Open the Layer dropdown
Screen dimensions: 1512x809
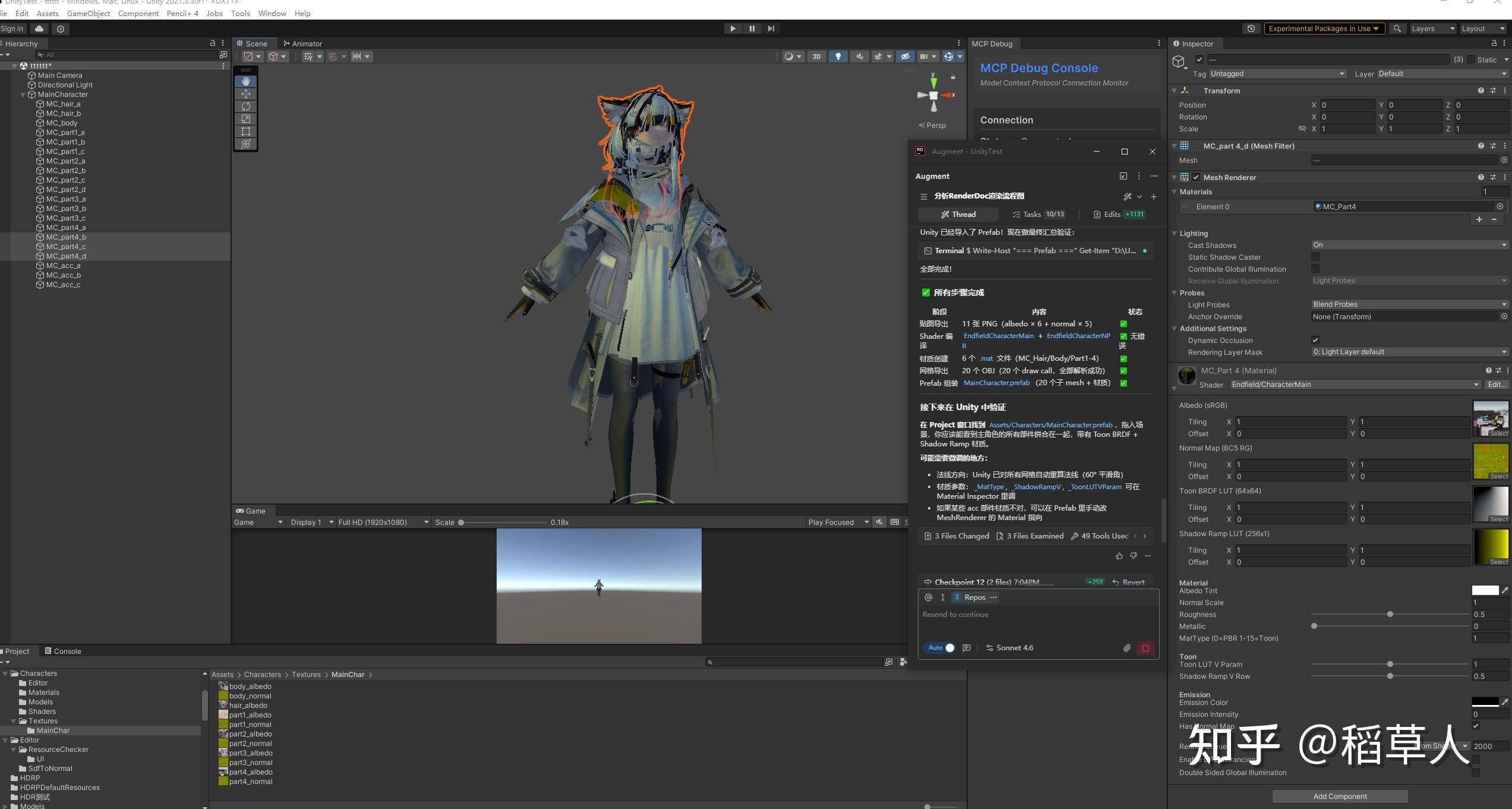coord(1442,74)
